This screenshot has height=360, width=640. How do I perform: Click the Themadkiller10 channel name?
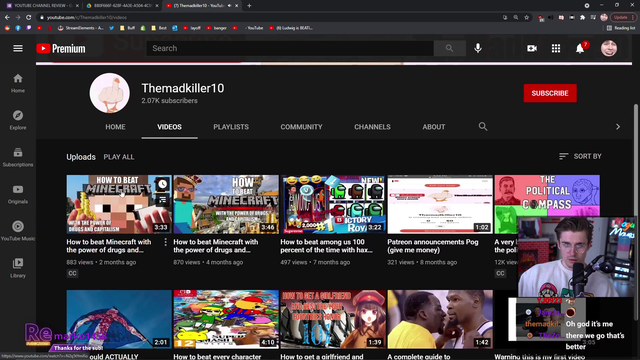(x=182, y=88)
